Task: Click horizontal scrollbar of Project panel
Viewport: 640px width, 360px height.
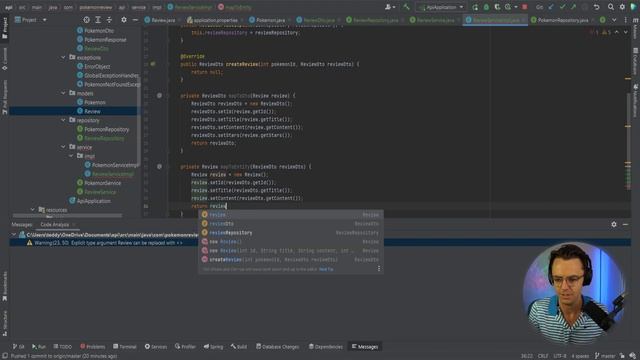Action: [x=67, y=216]
